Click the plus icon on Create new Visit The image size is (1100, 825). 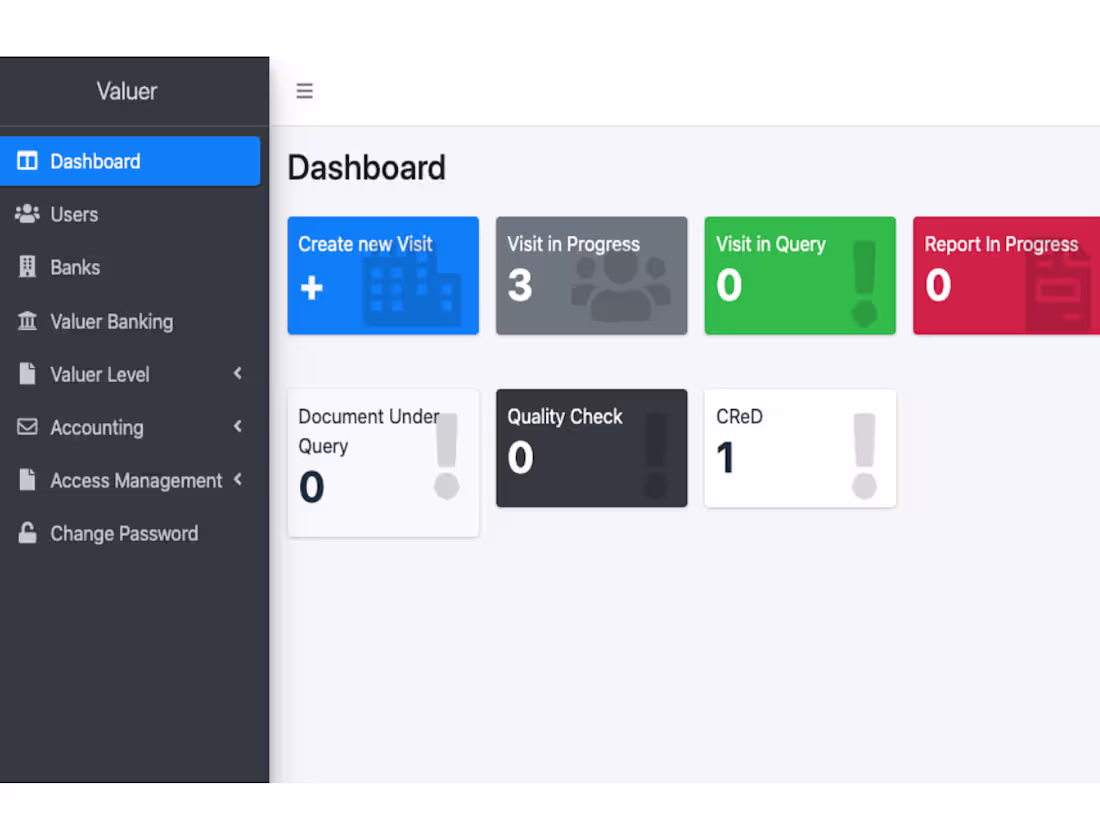click(x=311, y=288)
